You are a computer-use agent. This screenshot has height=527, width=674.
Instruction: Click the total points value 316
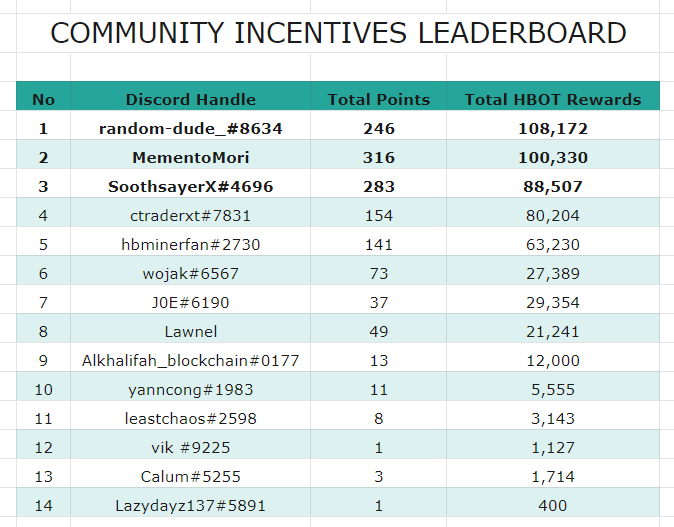(379, 157)
